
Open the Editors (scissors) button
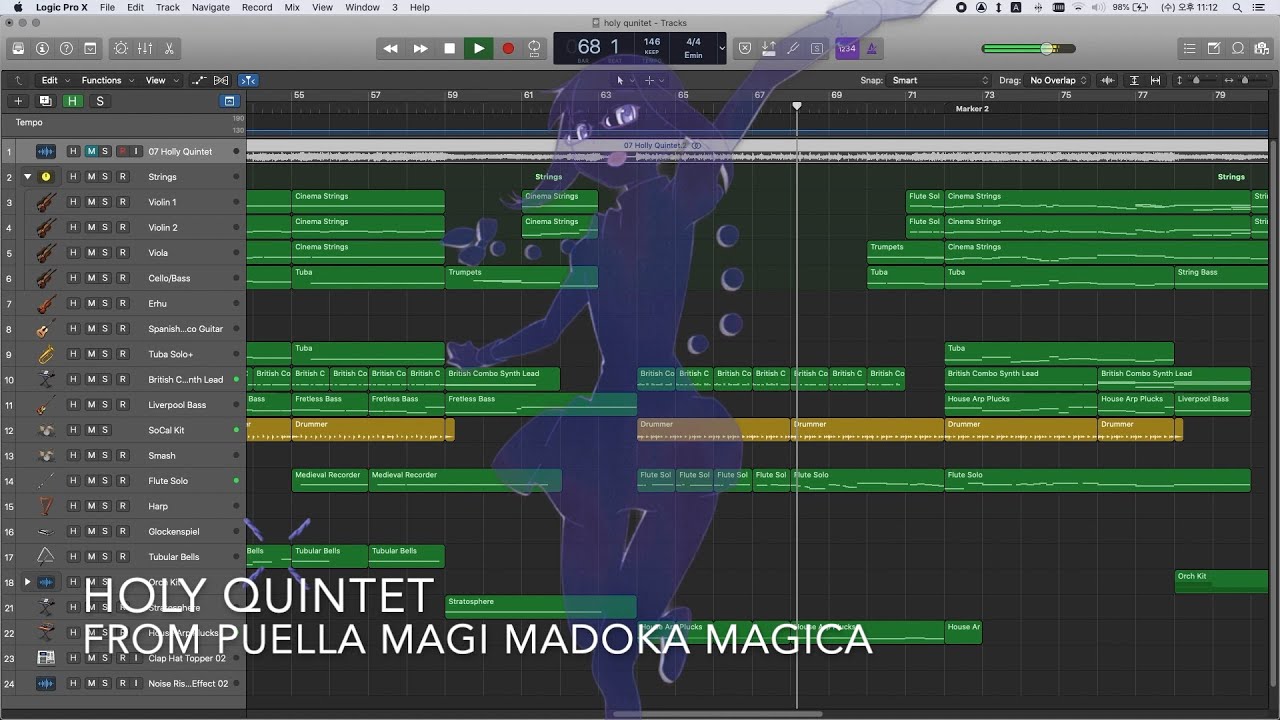point(169,48)
